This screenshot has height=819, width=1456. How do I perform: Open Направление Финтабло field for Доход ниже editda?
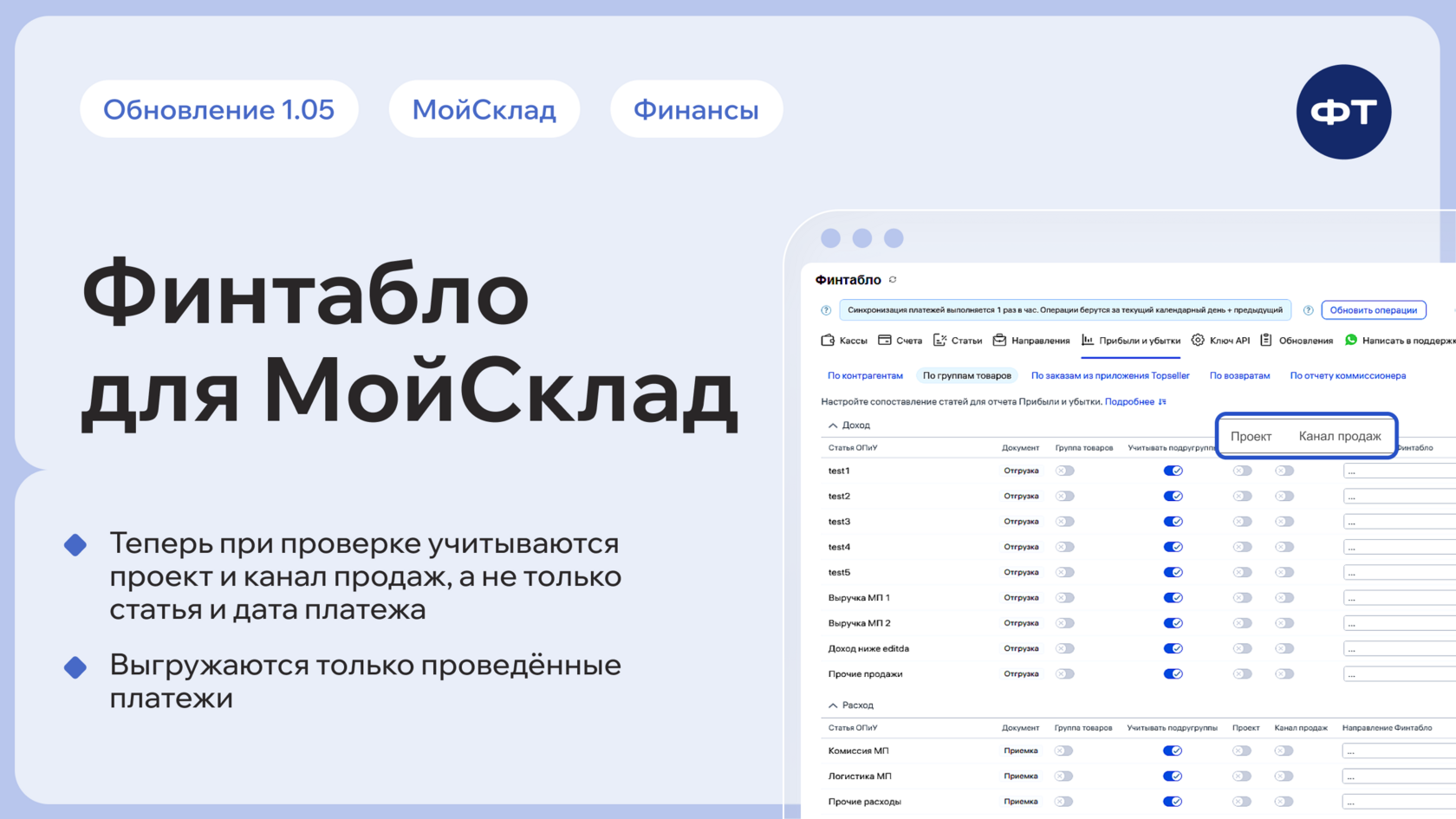point(1400,648)
